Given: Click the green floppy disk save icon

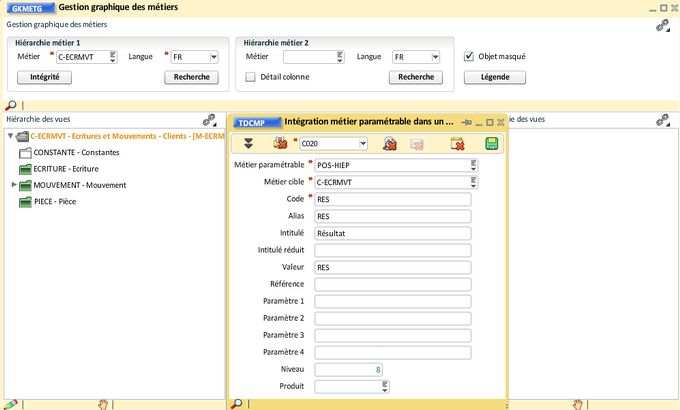Looking at the screenshot, I should [x=491, y=144].
